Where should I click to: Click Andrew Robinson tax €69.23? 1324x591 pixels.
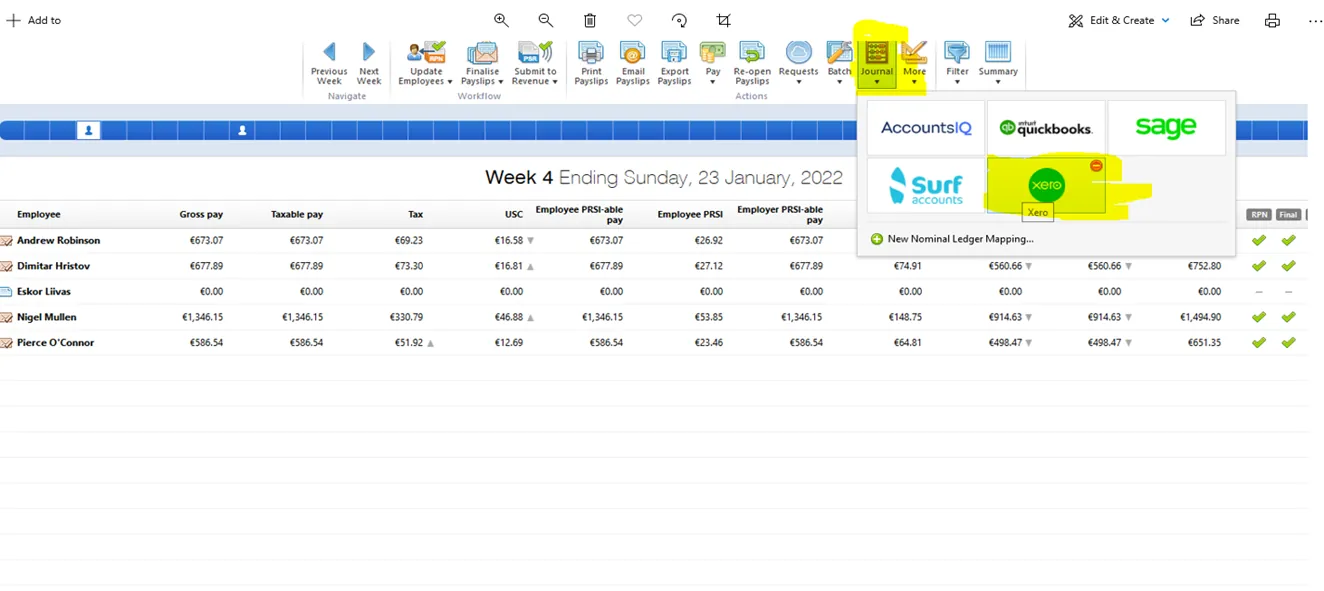pyautogui.click(x=410, y=240)
